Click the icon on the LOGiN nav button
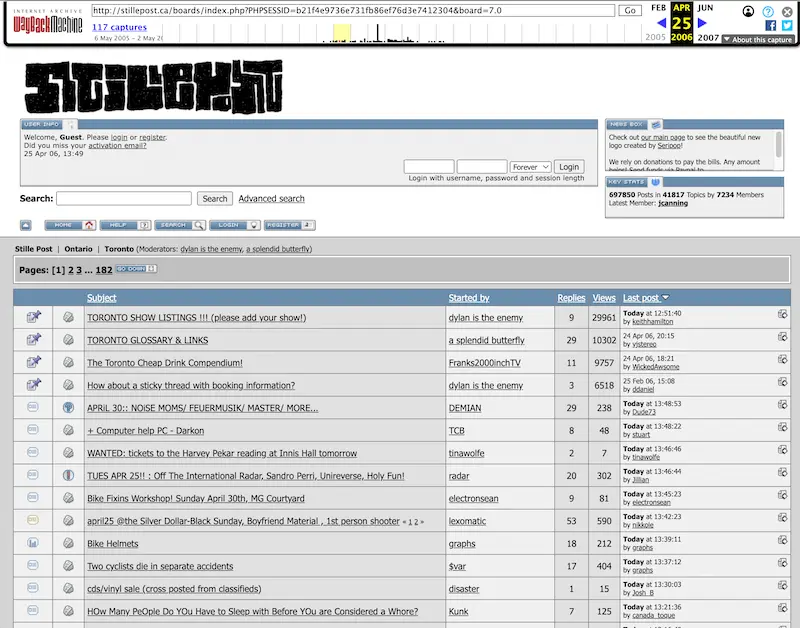 coord(254,225)
